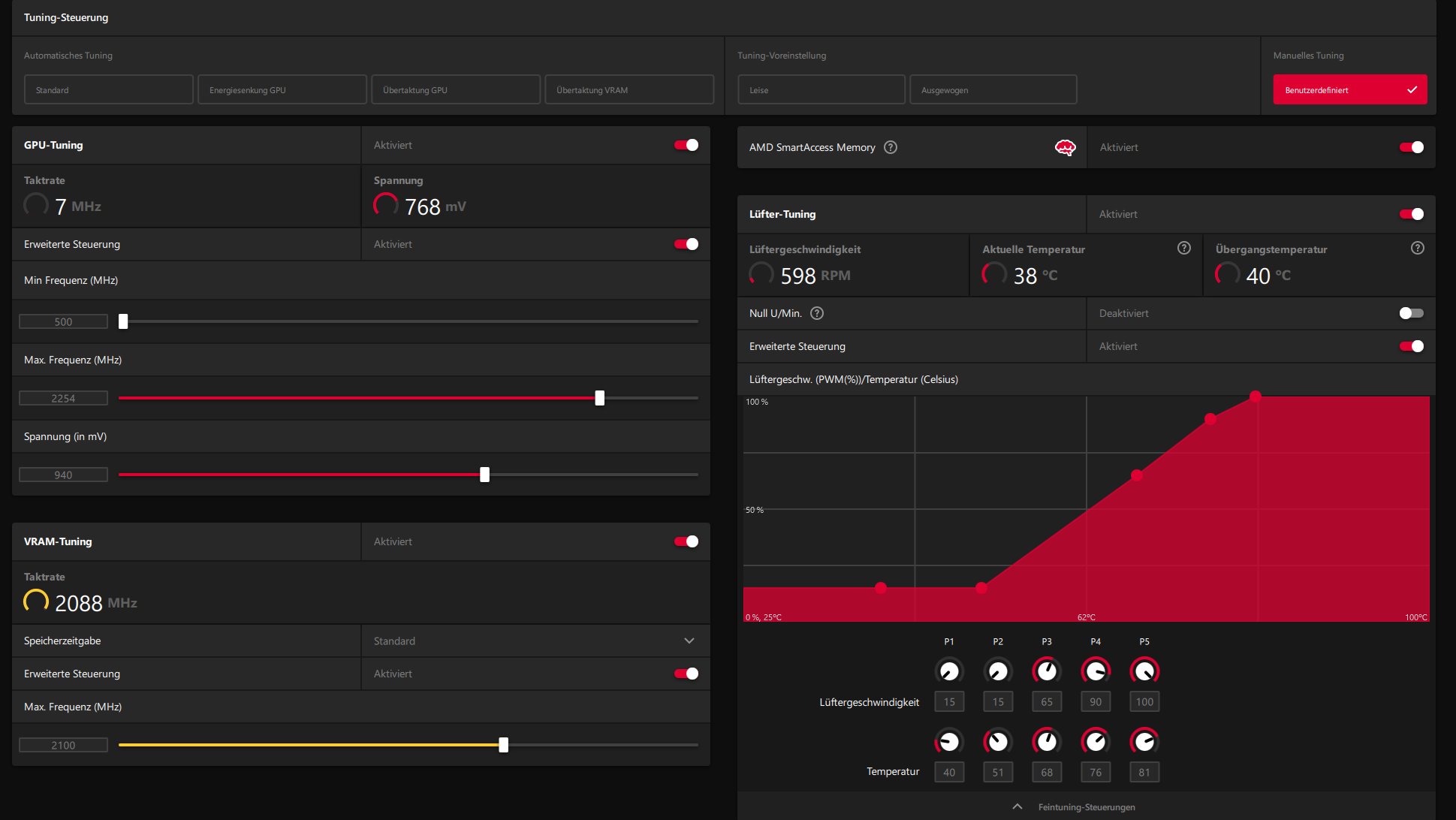
Task: Click the Ausgewogen preset button
Action: pyautogui.click(x=993, y=90)
